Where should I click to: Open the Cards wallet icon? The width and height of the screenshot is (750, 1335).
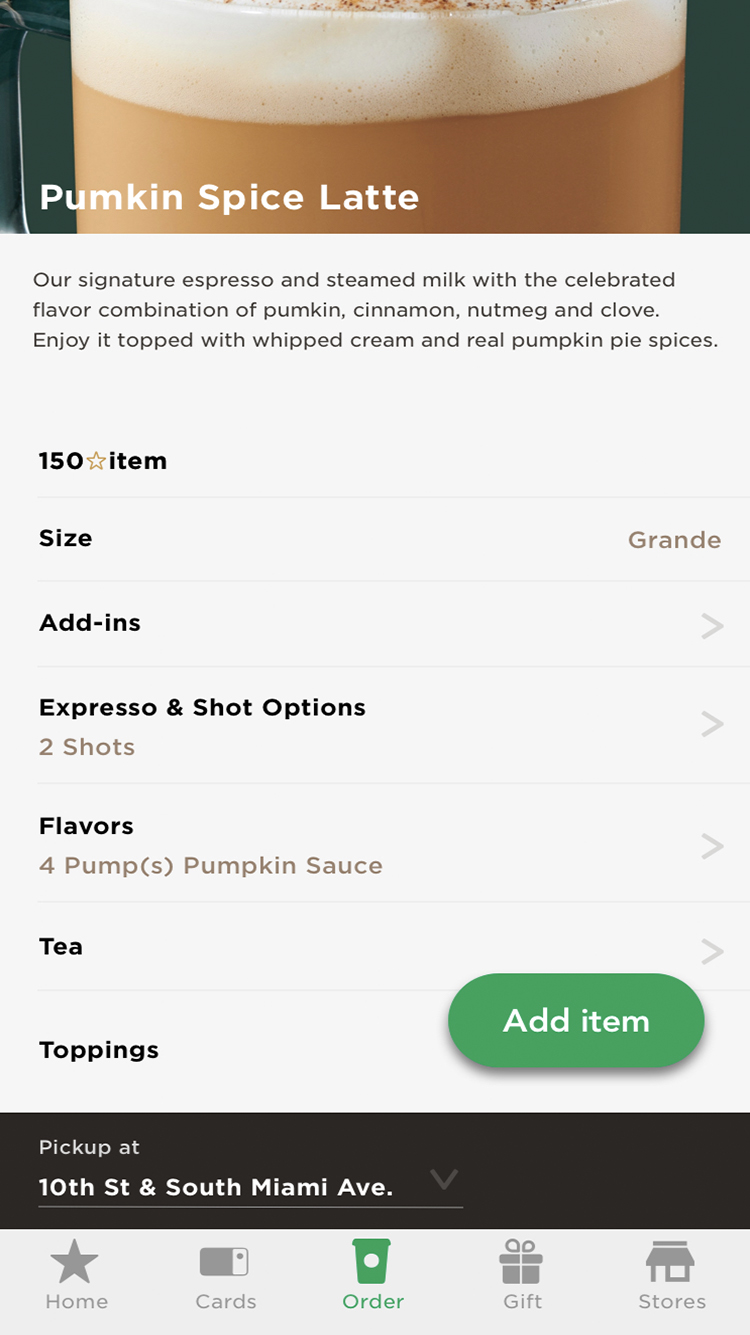(224, 1262)
